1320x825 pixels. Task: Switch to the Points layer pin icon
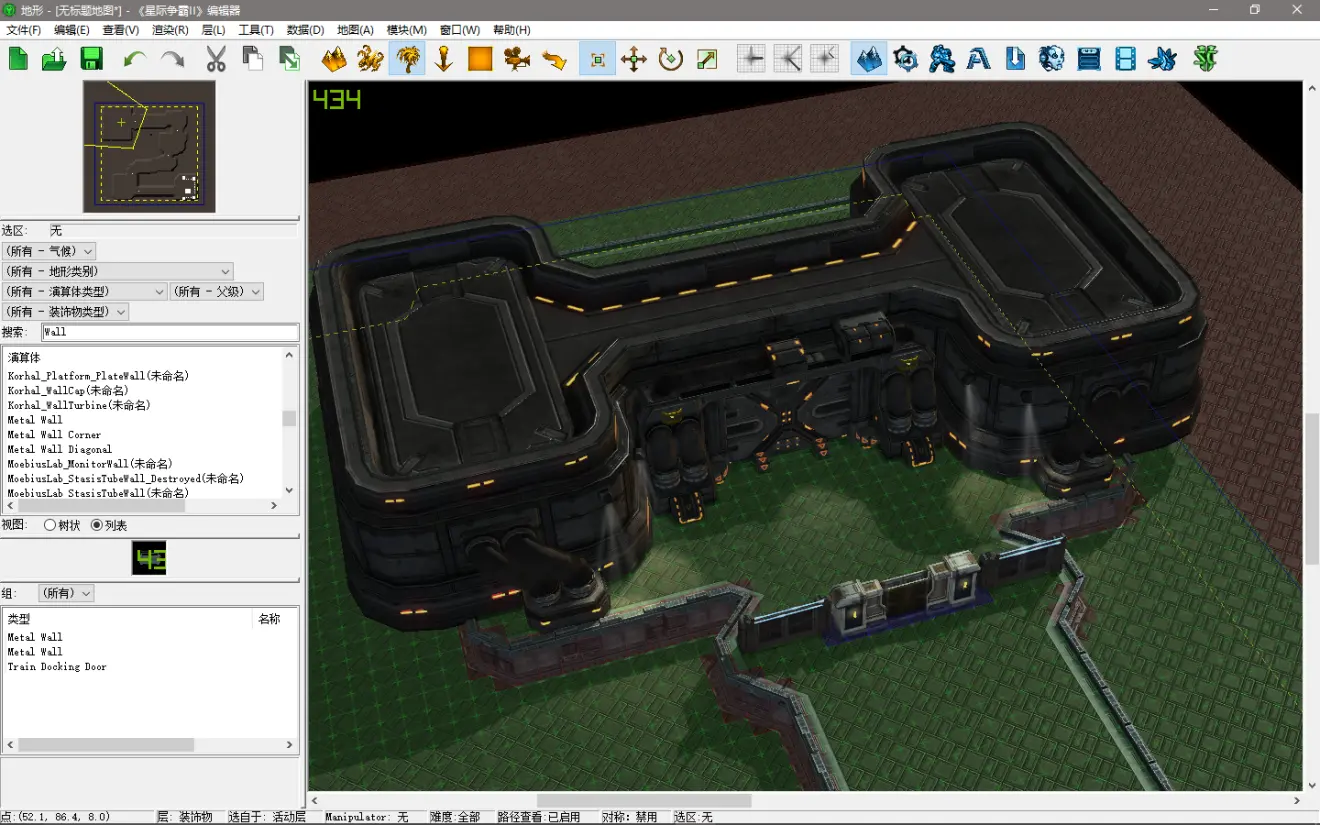443,59
